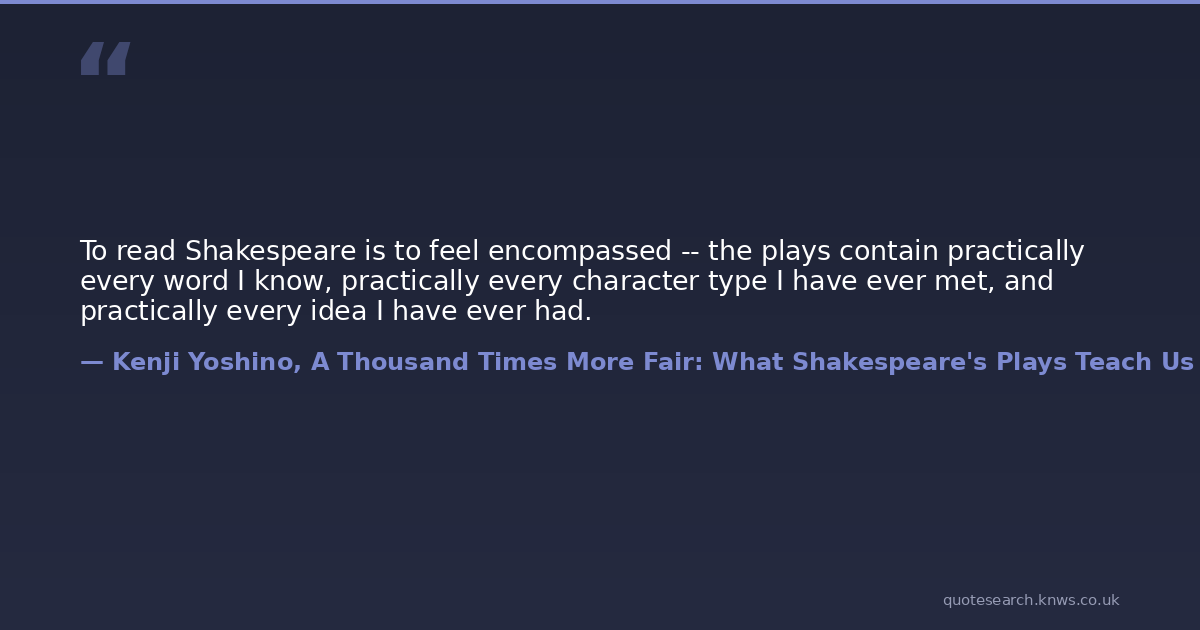Click the em dash before Kenji Yoshino

(91, 362)
